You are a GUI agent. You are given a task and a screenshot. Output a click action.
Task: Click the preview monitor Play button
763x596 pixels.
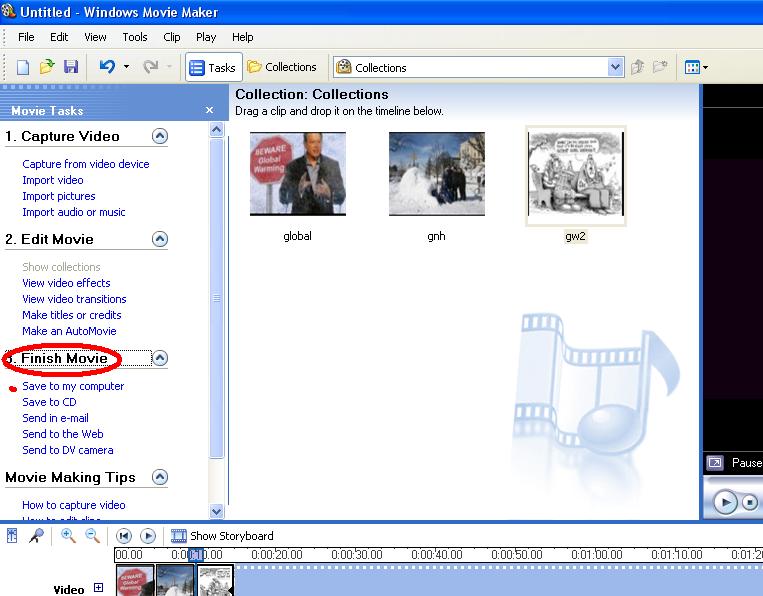tap(725, 502)
